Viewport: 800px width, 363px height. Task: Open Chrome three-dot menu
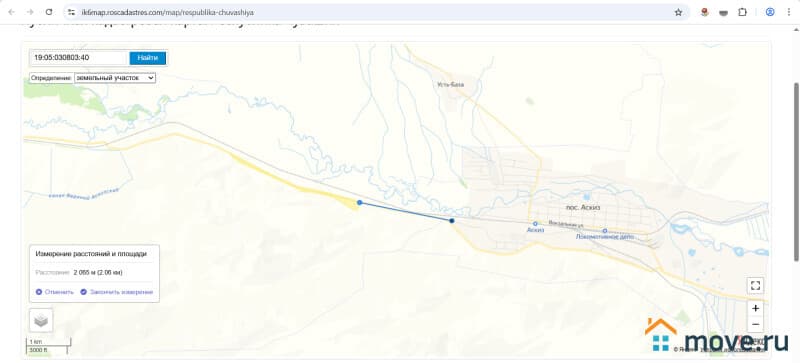(788, 12)
